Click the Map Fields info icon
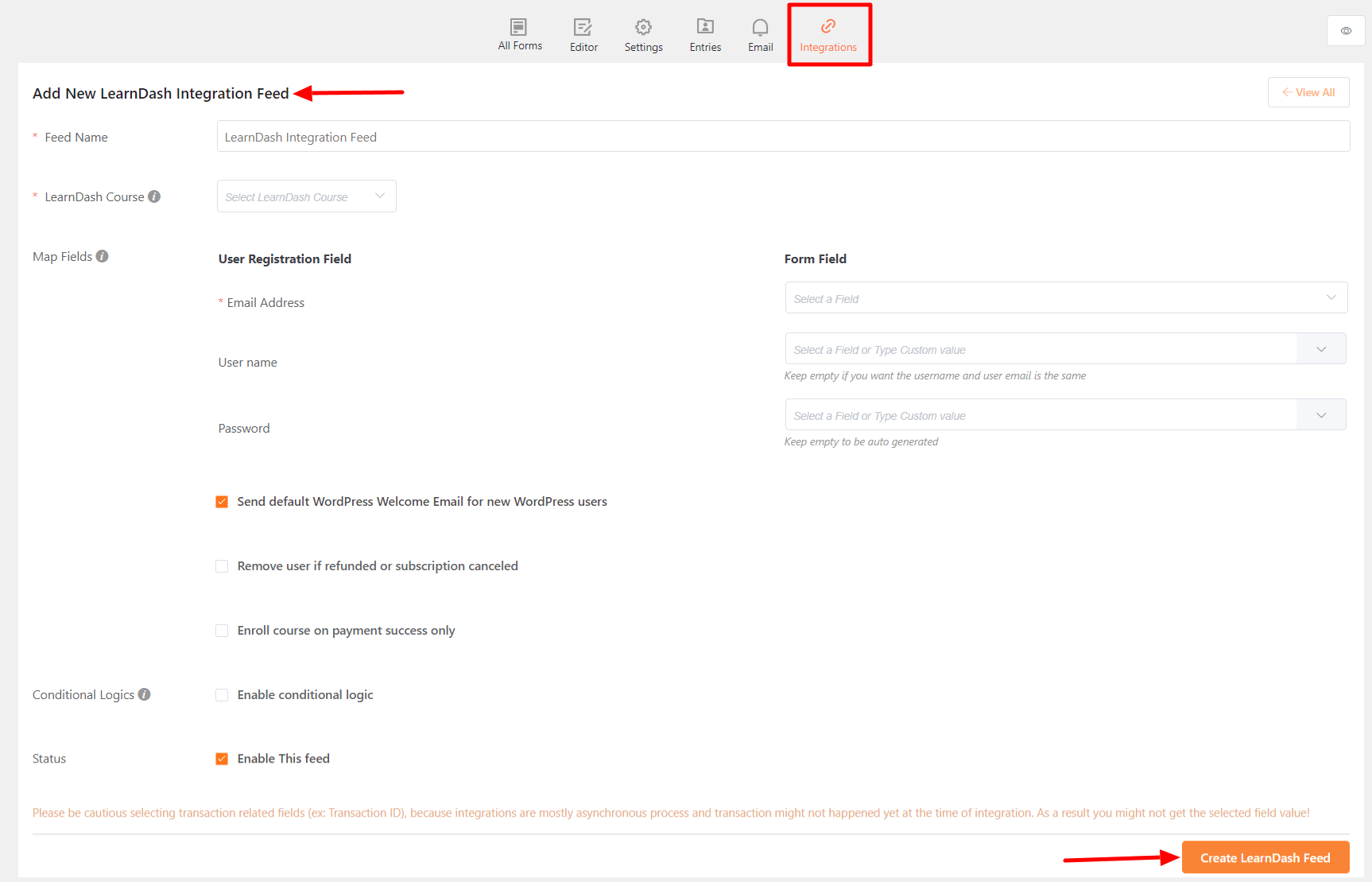The image size is (1372, 882). (102, 256)
